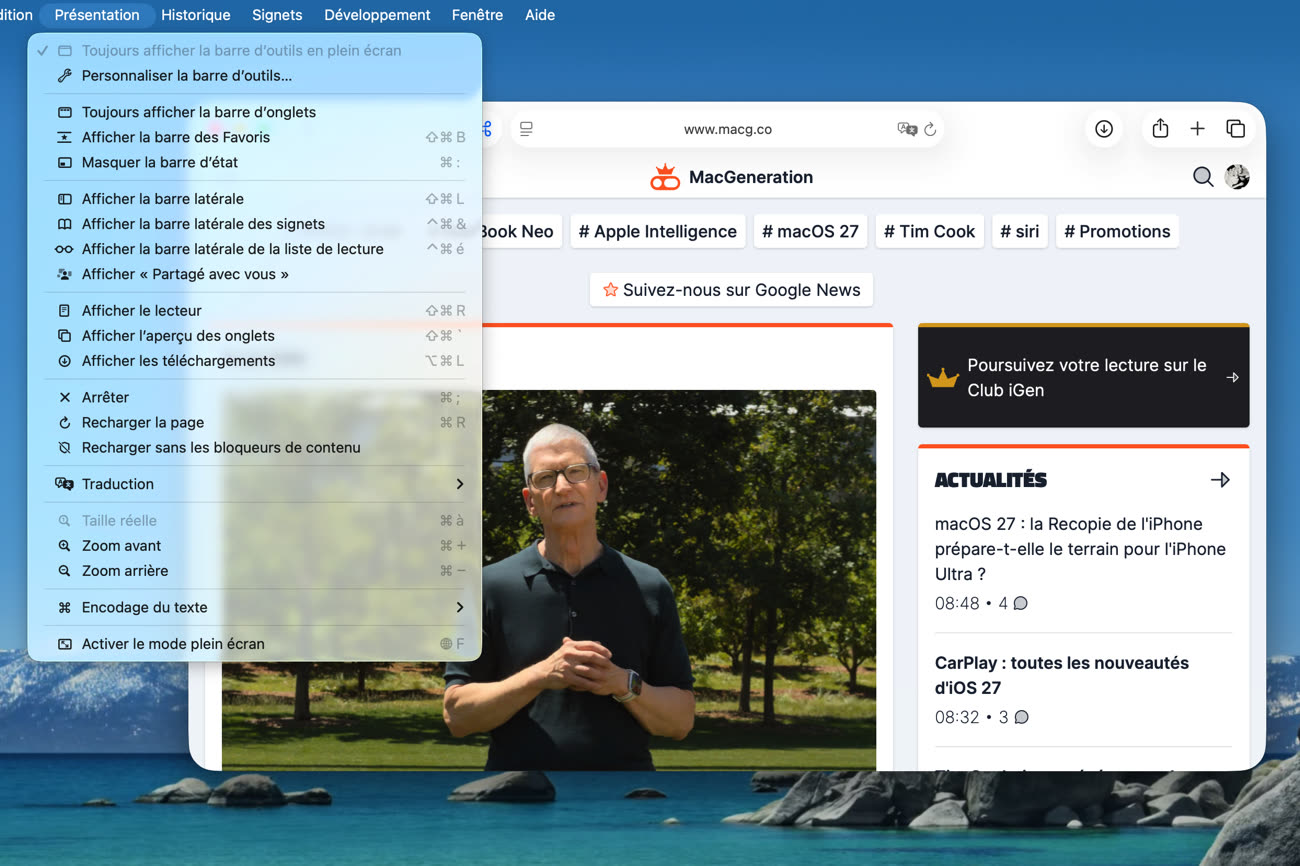Image resolution: width=1300 pixels, height=866 pixels.
Task: Click the MacGeneration logo
Action: tap(731, 177)
